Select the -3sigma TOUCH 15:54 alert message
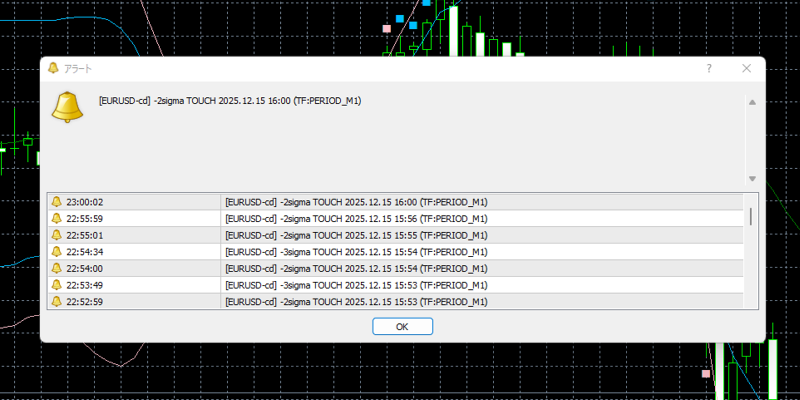800x400 pixels. tap(356, 251)
